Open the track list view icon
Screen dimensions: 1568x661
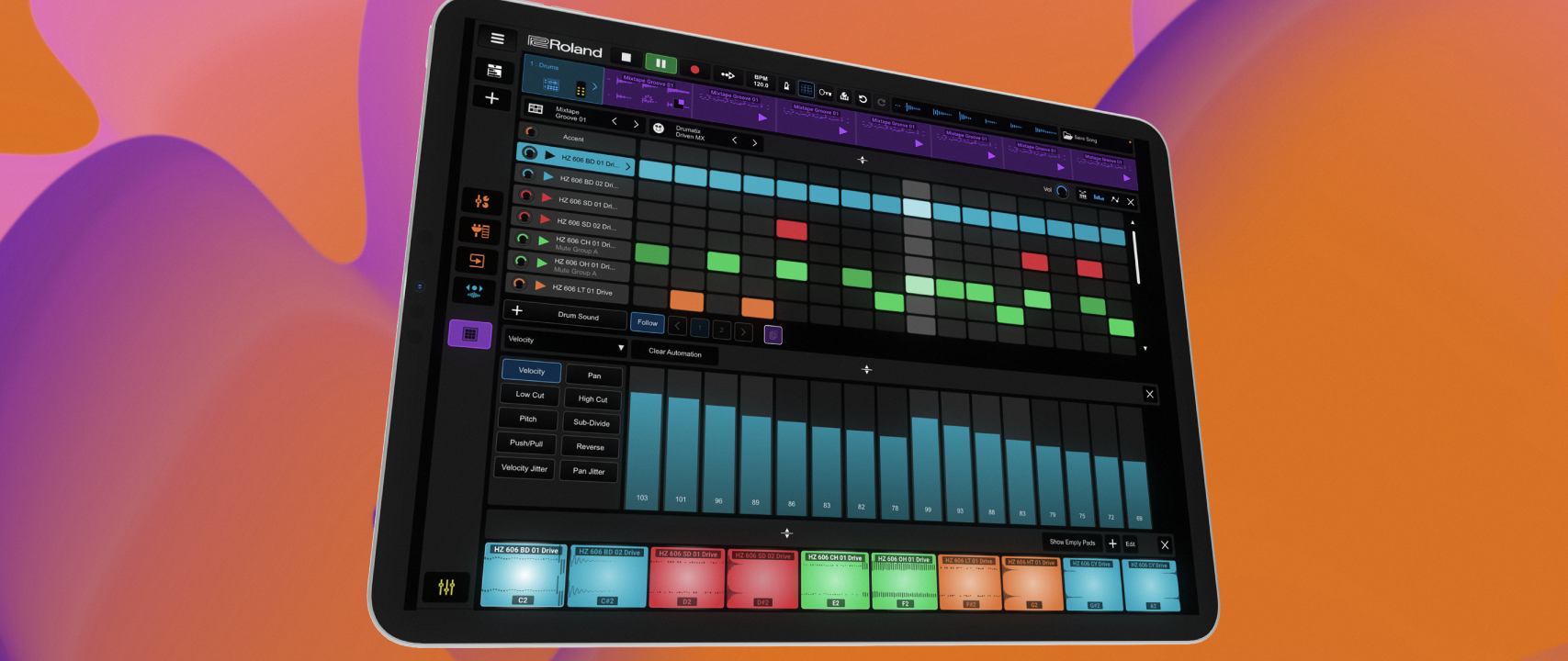pyautogui.click(x=494, y=71)
